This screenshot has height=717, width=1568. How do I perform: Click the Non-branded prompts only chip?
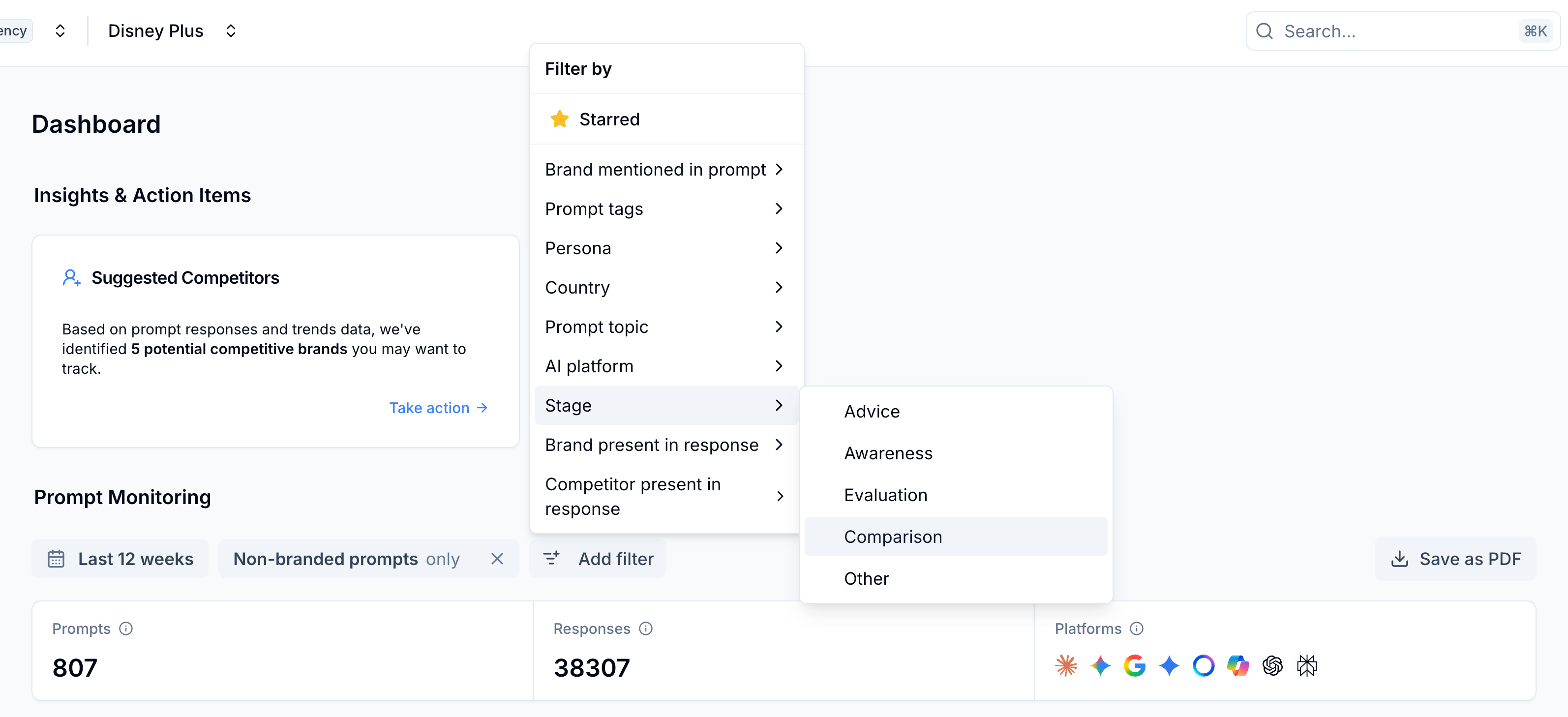coord(369,559)
